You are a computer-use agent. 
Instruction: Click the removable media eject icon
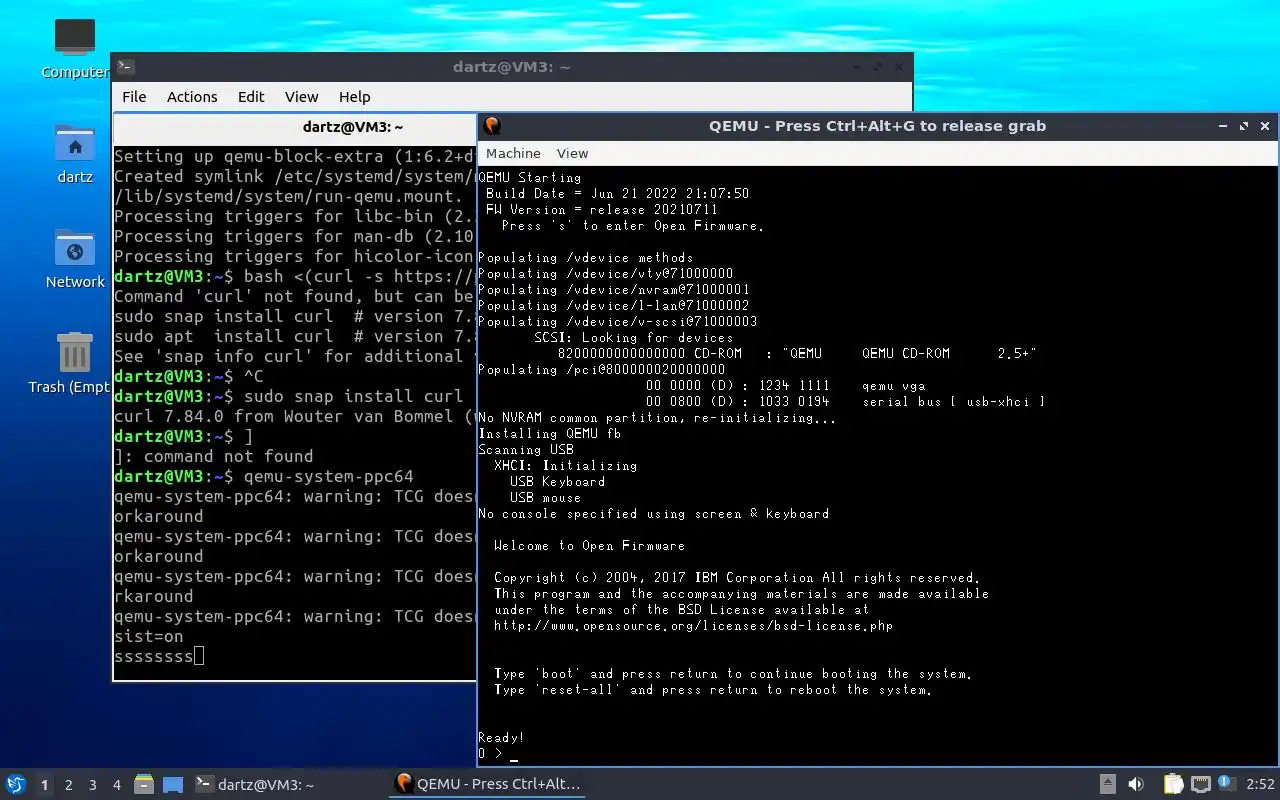[x=1108, y=784]
